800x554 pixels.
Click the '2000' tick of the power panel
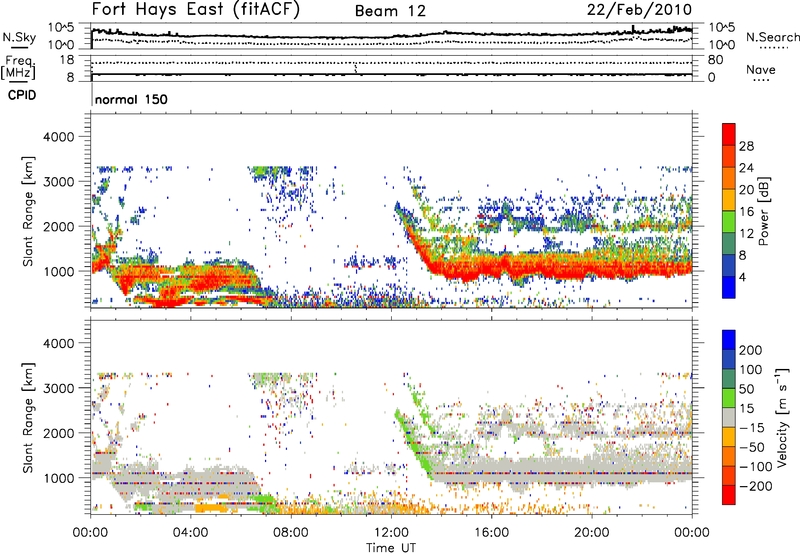coord(58,226)
